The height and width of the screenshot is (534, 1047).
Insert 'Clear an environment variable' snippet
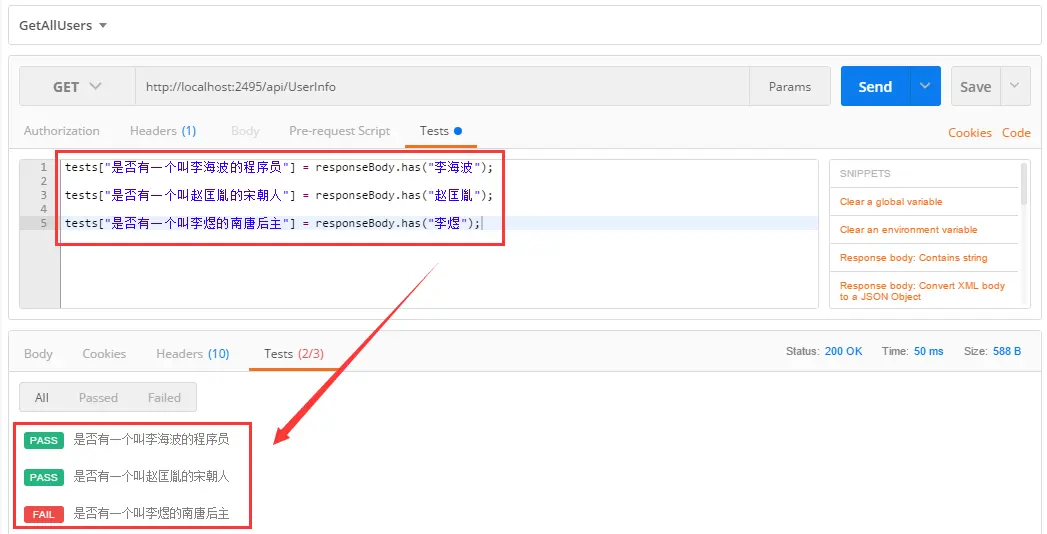click(x=908, y=230)
